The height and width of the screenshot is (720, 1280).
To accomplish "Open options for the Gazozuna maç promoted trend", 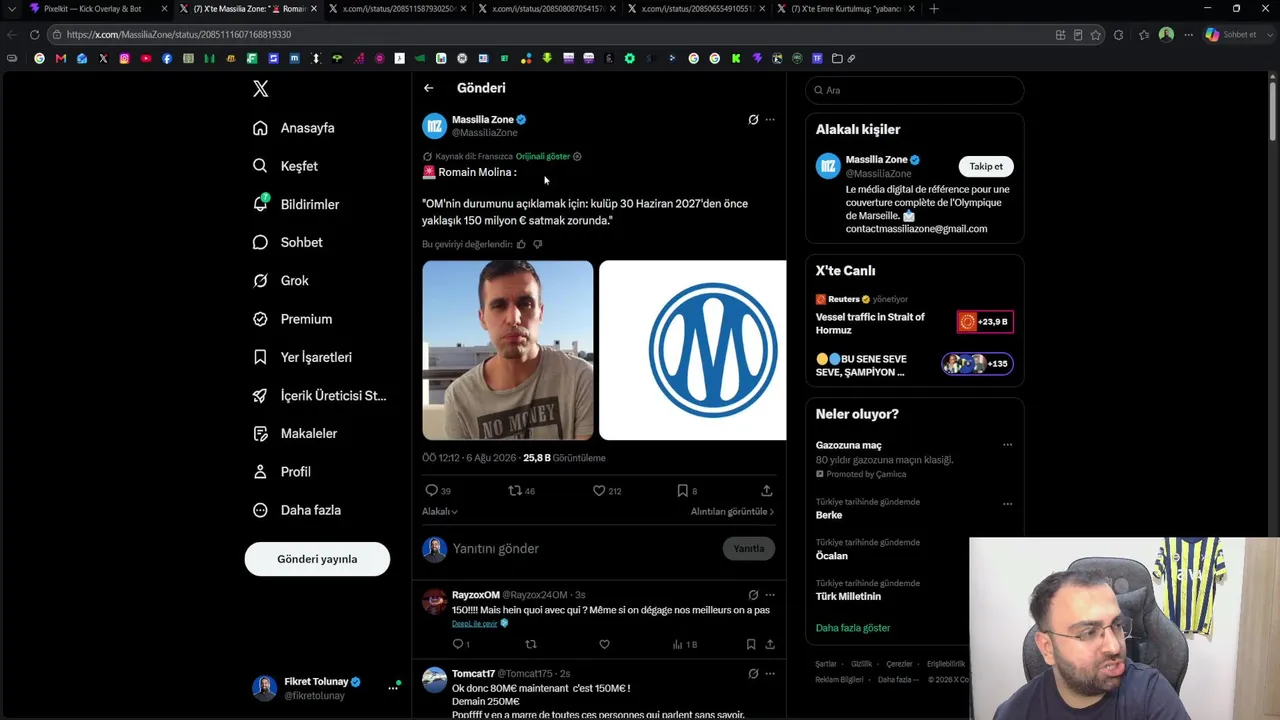I will [x=1007, y=445].
